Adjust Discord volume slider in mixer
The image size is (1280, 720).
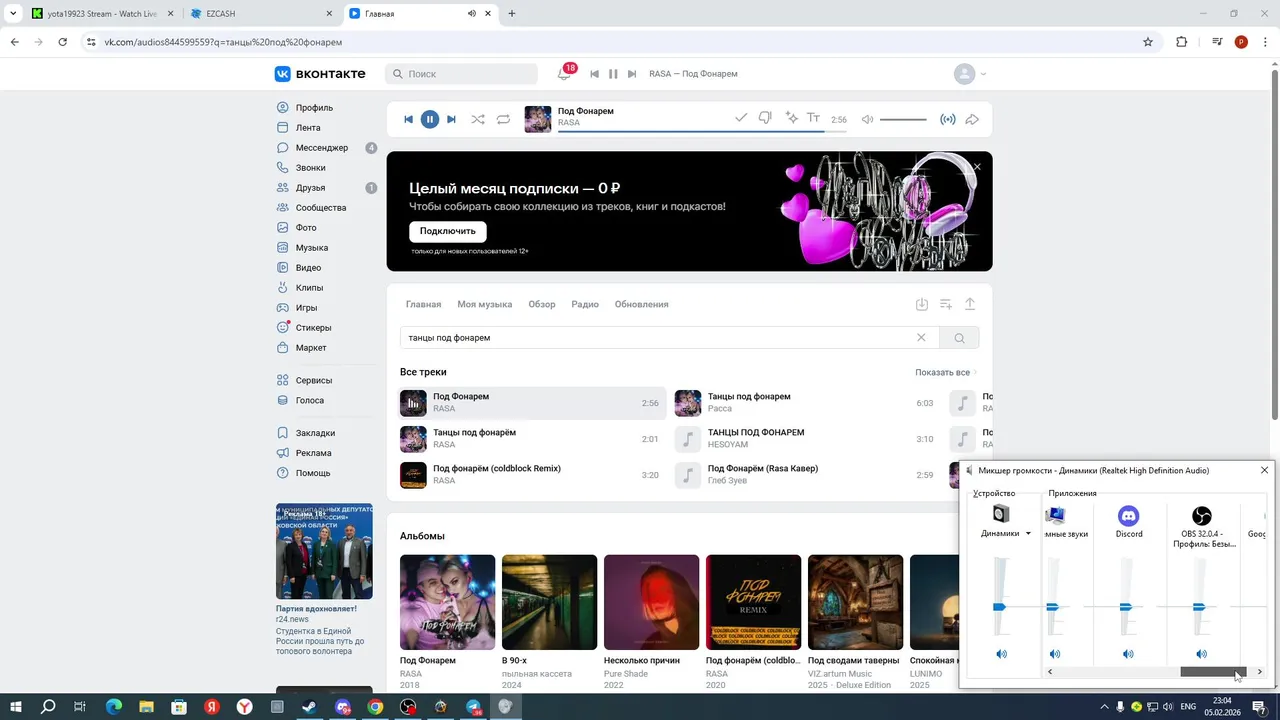point(1126,606)
